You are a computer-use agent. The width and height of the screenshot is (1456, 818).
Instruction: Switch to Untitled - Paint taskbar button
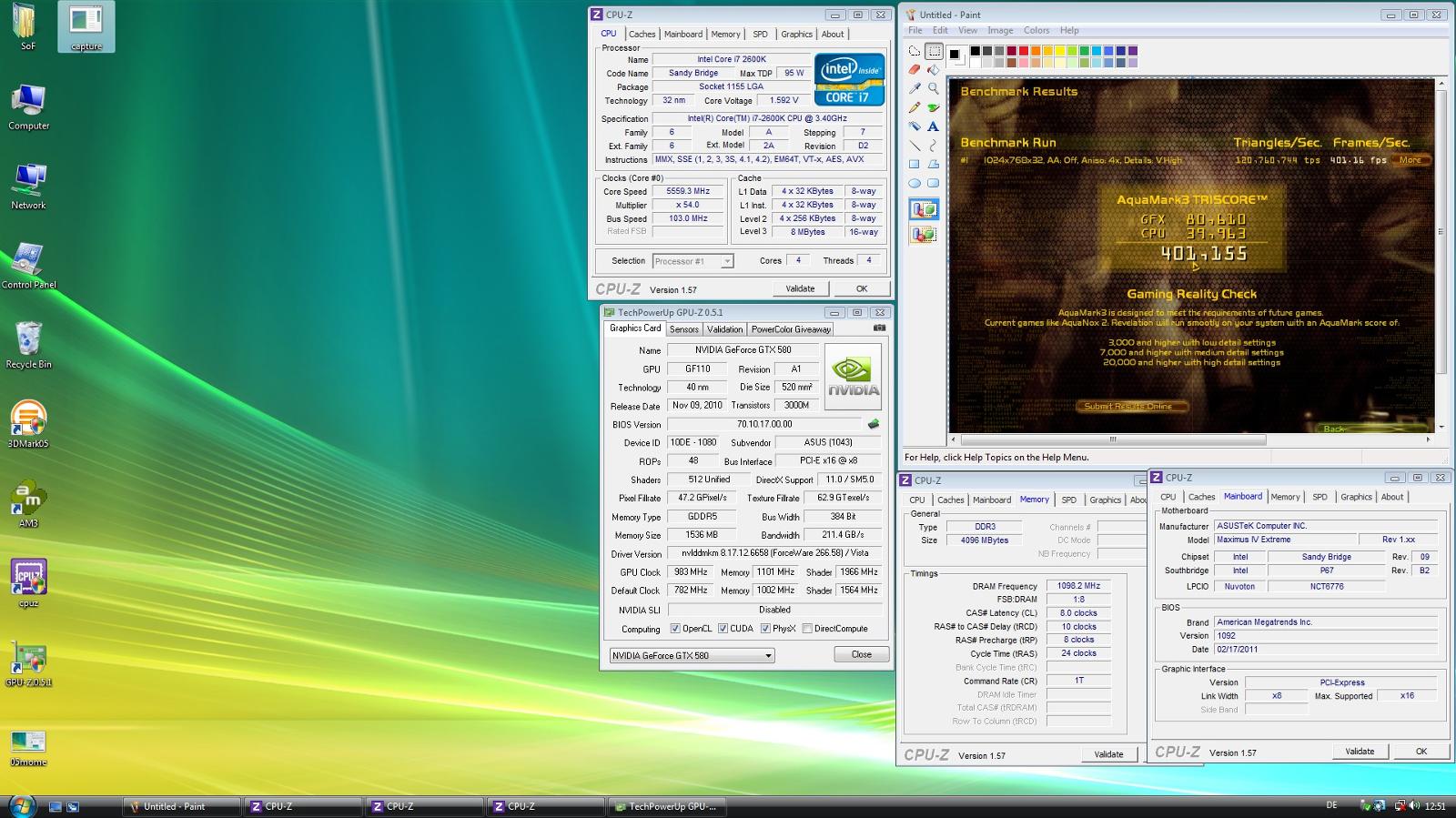pyautogui.click(x=181, y=806)
